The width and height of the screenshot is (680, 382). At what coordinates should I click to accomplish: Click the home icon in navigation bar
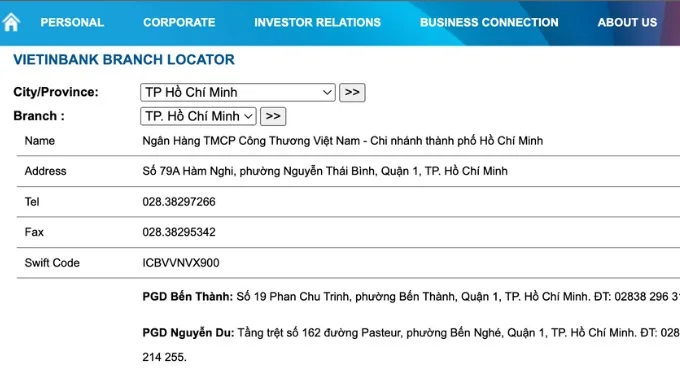point(11,22)
